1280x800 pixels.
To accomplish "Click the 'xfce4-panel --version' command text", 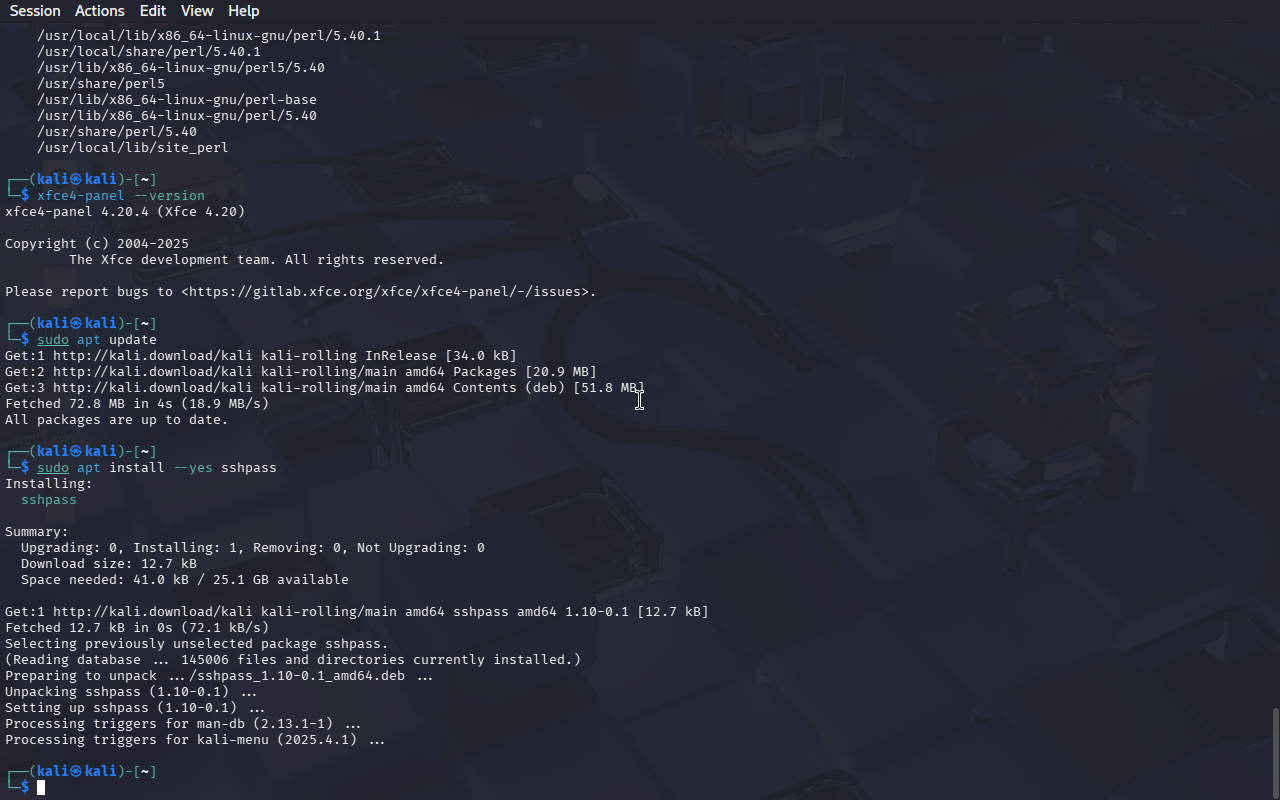I will click(121, 196).
